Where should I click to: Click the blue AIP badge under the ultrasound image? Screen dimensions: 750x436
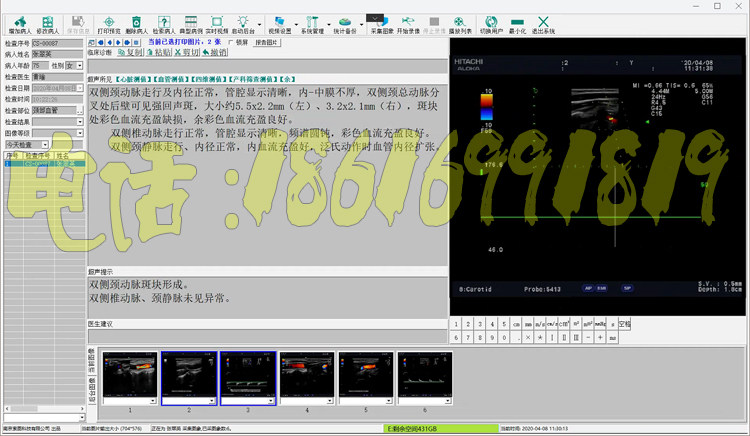coord(588,288)
